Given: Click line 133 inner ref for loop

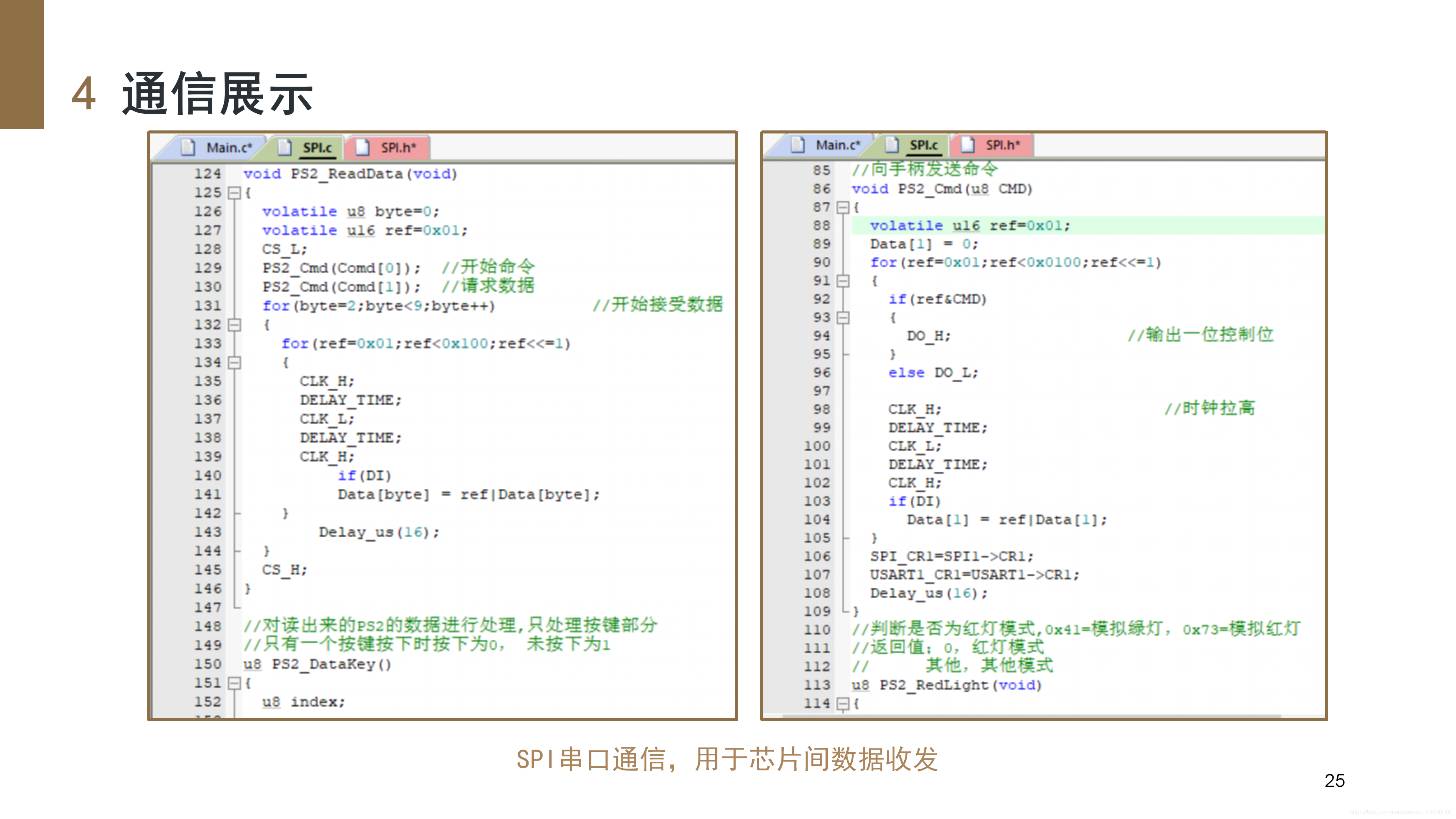Looking at the screenshot, I should pyautogui.click(x=426, y=344).
